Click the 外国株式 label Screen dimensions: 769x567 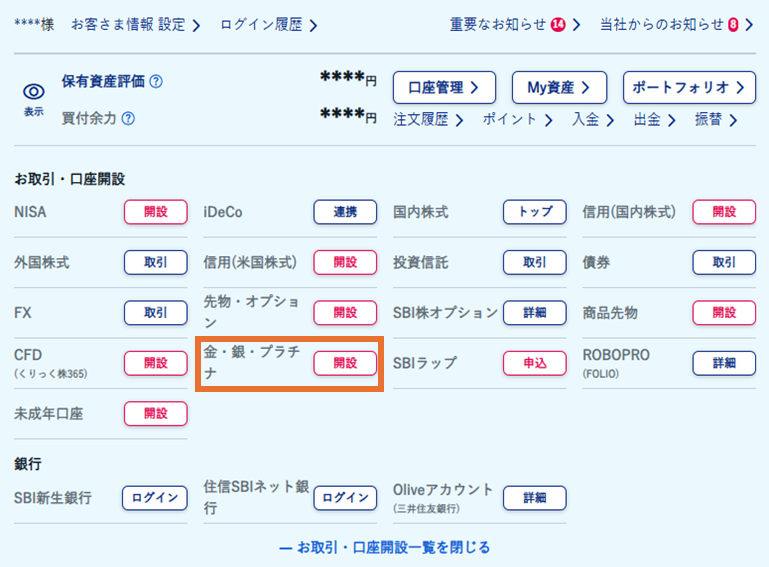(x=42, y=262)
